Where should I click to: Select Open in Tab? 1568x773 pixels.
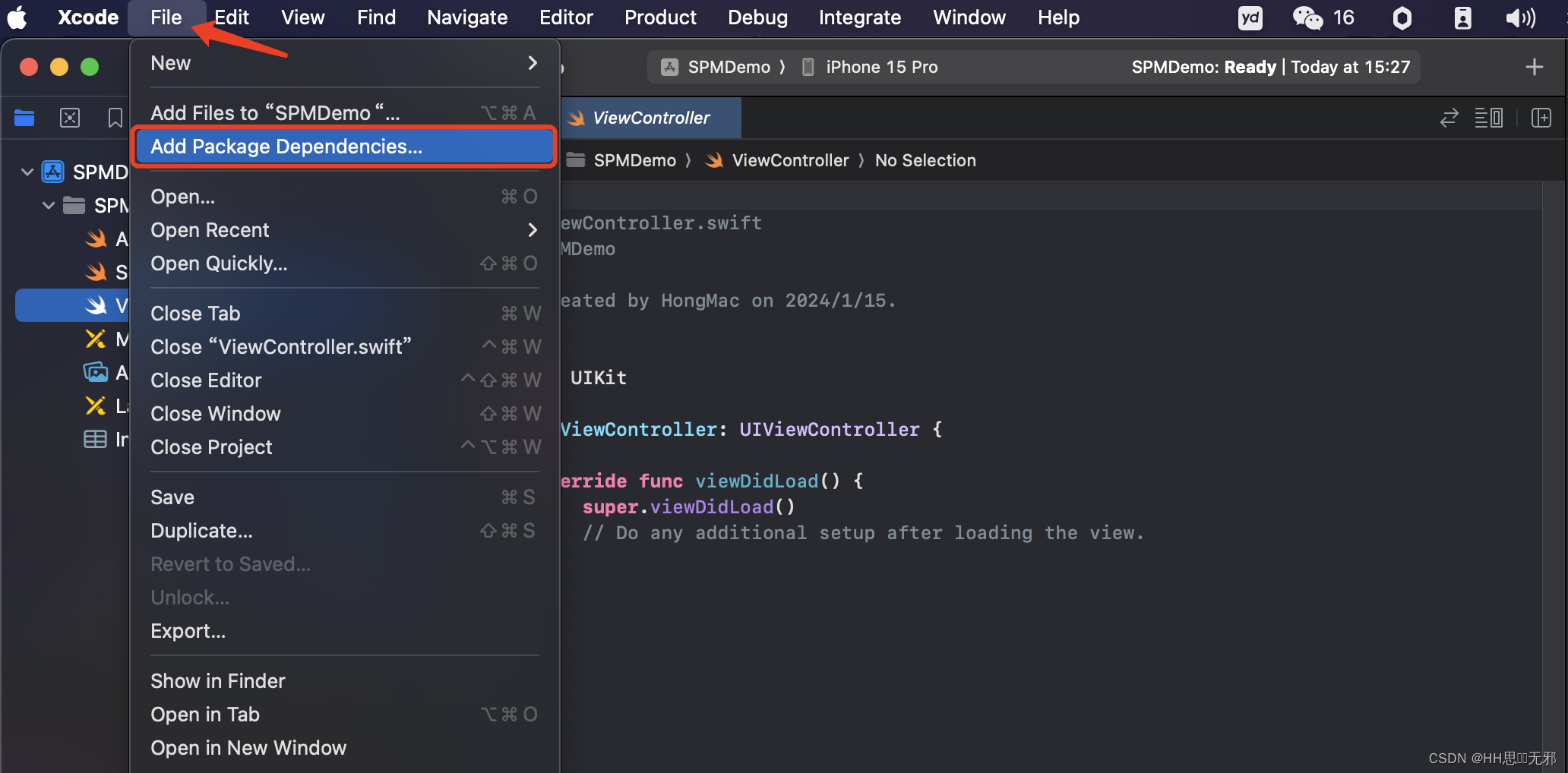pos(345,715)
